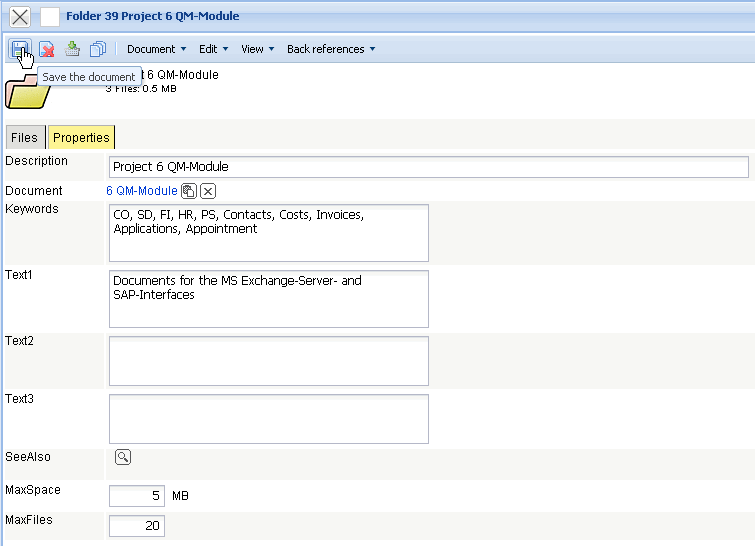755x546 pixels.
Task: Click the delete document red X icon
Action: pos(46,49)
